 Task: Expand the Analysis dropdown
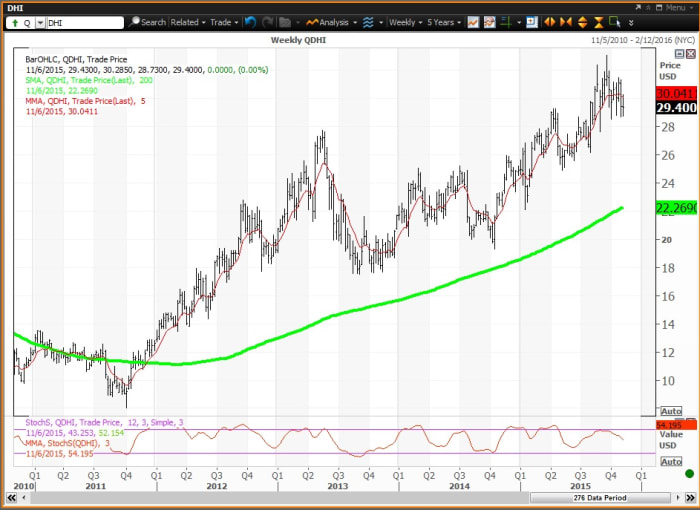coord(331,22)
